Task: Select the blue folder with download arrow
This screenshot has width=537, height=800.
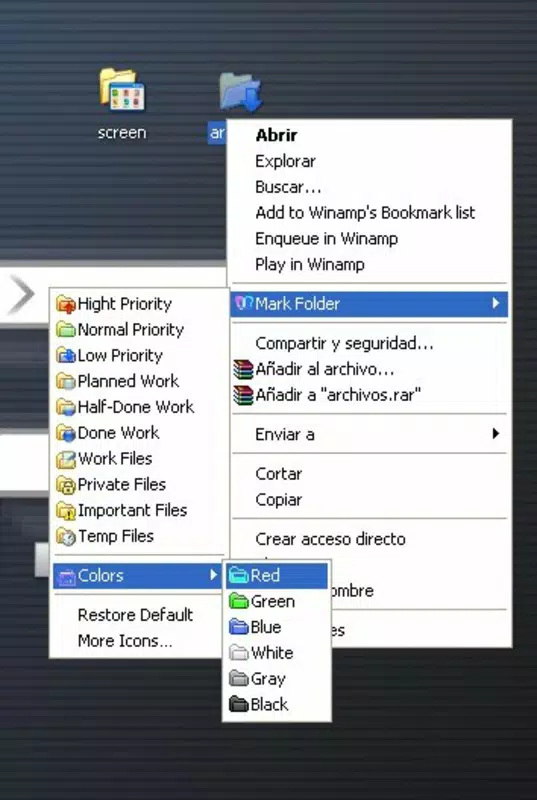Action: [241, 92]
